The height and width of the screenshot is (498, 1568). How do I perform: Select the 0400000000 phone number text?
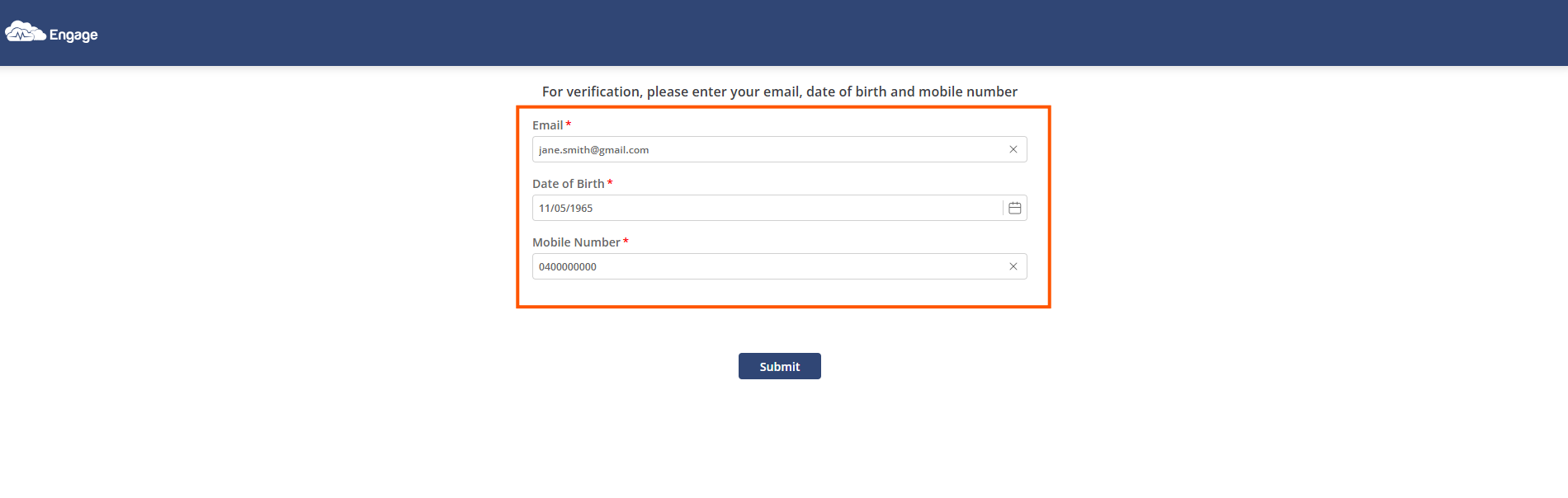click(x=567, y=267)
